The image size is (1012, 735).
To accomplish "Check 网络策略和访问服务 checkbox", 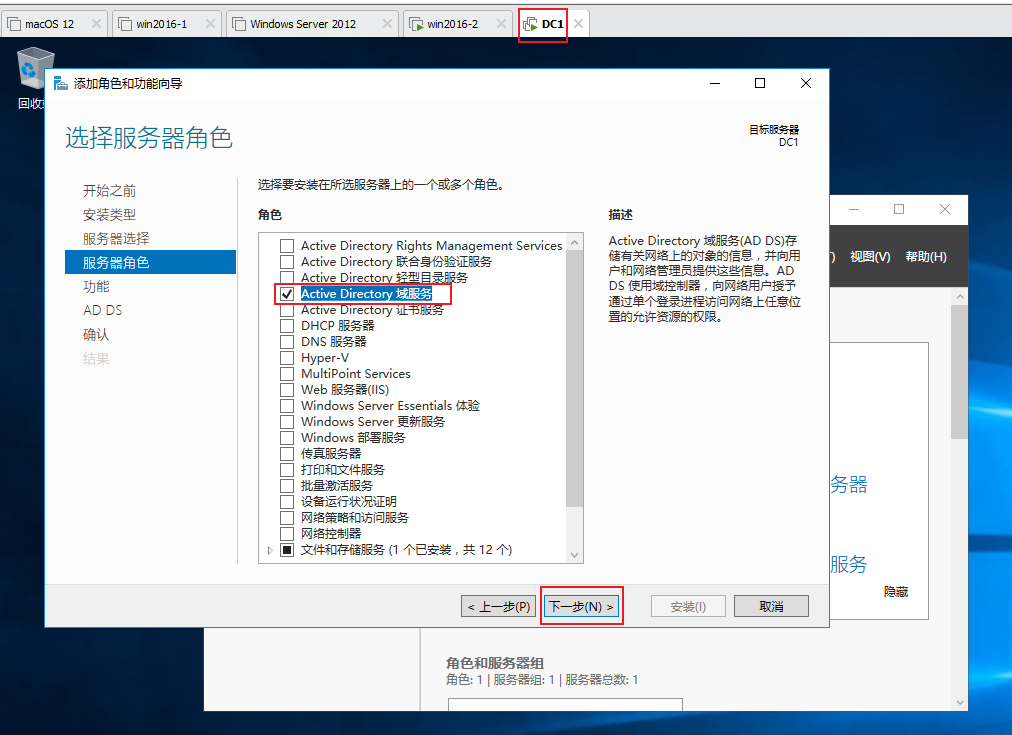I will [287, 518].
